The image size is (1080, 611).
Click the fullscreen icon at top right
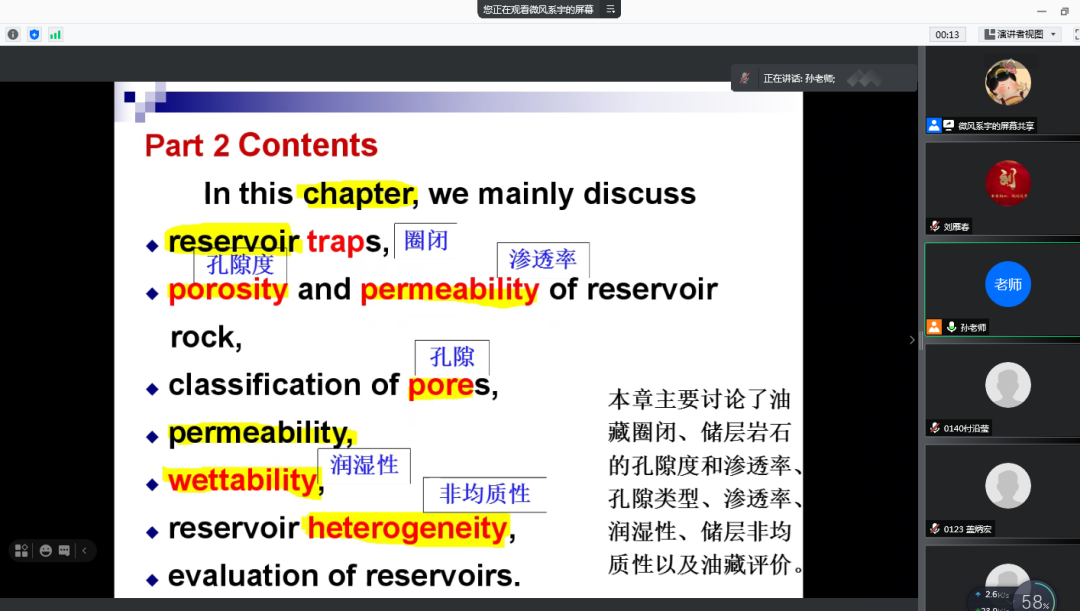tap(1076, 34)
